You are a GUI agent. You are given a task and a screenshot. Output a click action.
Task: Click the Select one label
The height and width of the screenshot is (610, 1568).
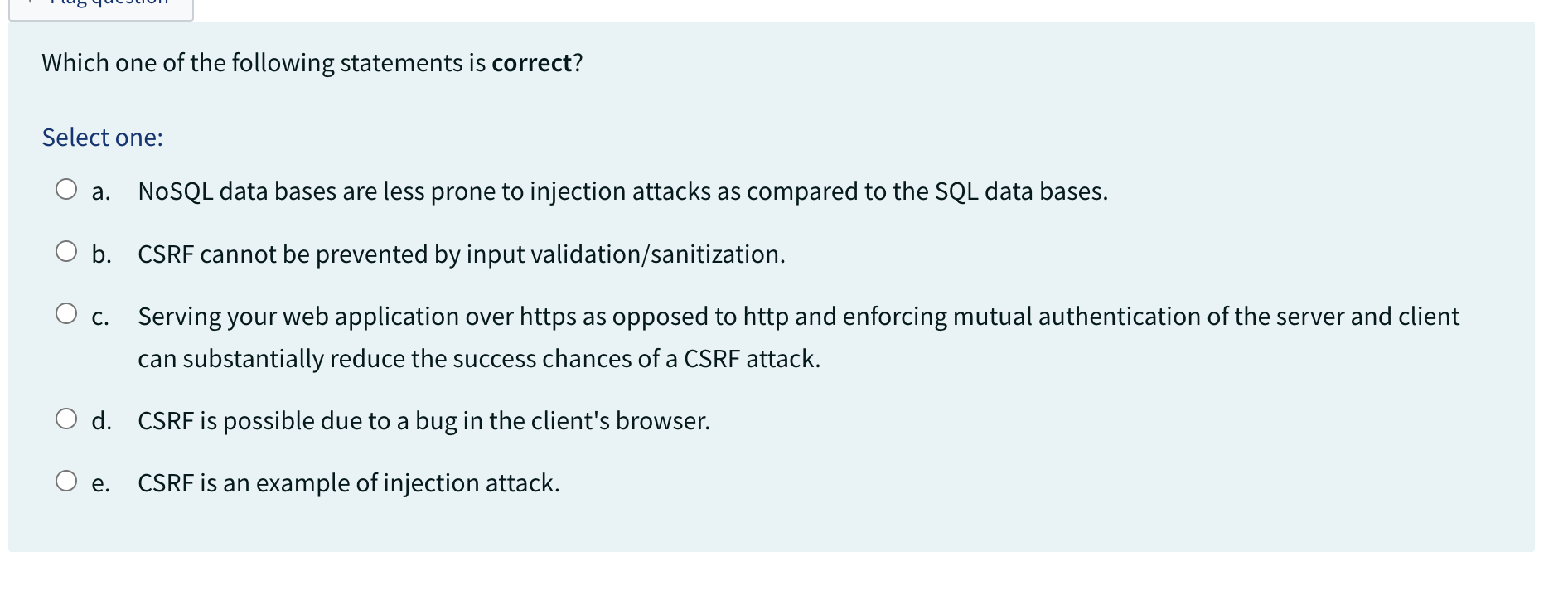click(x=101, y=137)
